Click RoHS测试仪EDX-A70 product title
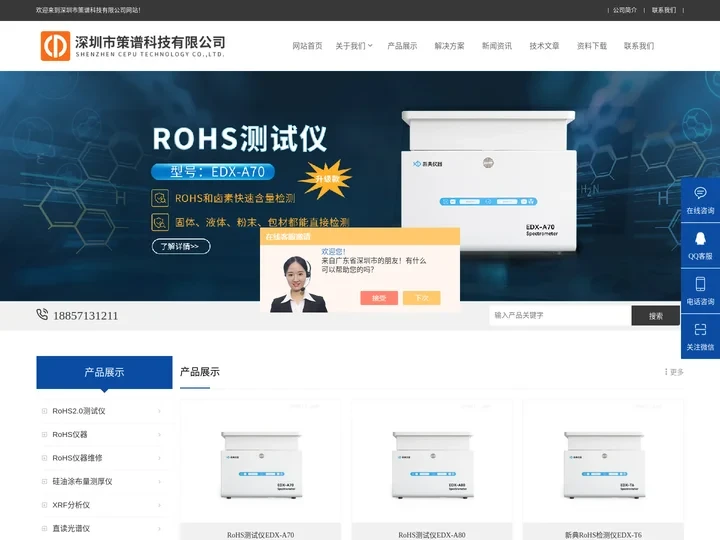This screenshot has width=720, height=540. [x=260, y=535]
